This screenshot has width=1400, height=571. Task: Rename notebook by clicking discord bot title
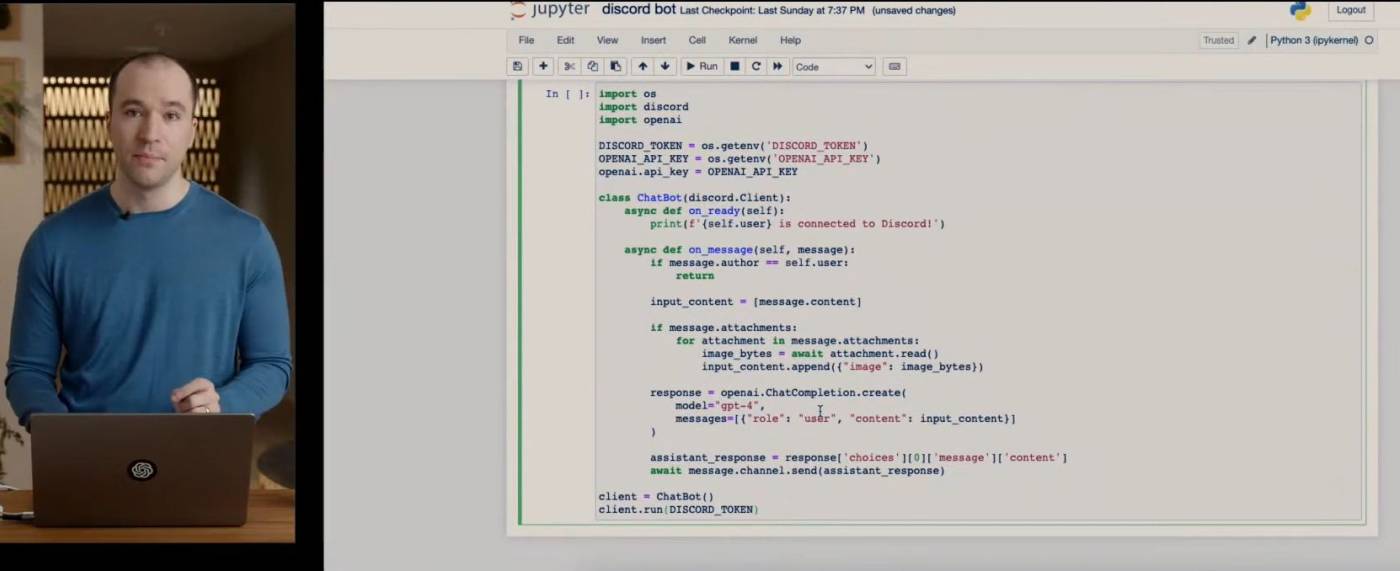[x=638, y=10]
